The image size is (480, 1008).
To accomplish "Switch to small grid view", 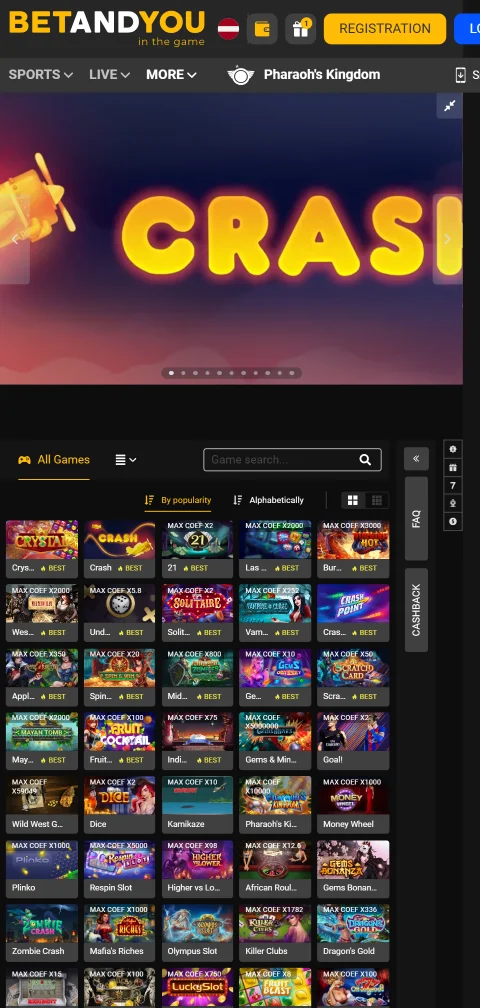I will pyautogui.click(x=377, y=500).
